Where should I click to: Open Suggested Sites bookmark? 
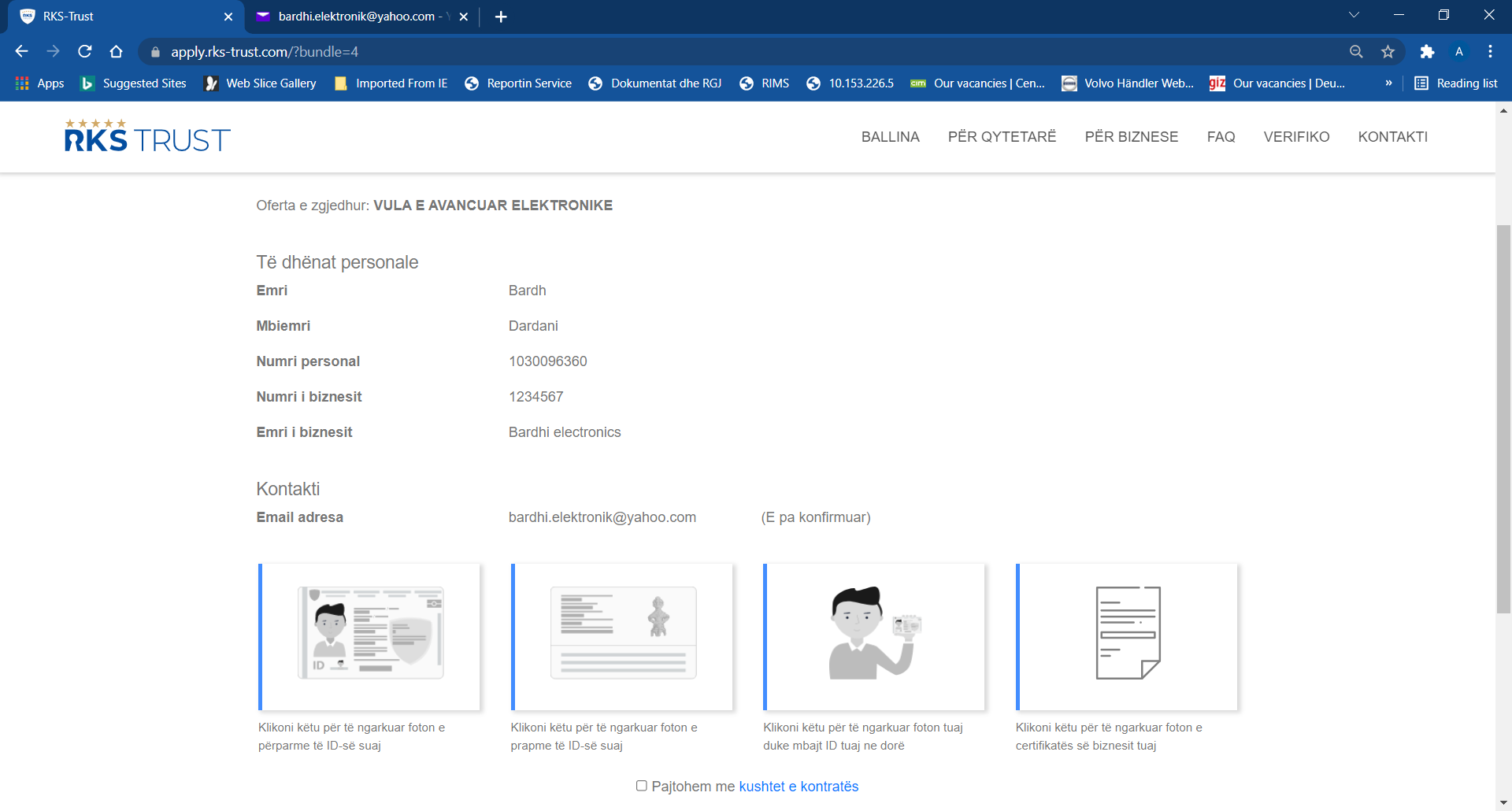(134, 83)
